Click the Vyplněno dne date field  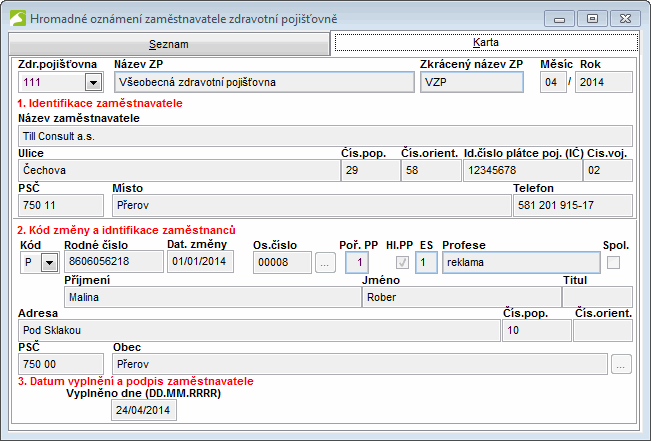(x=144, y=410)
